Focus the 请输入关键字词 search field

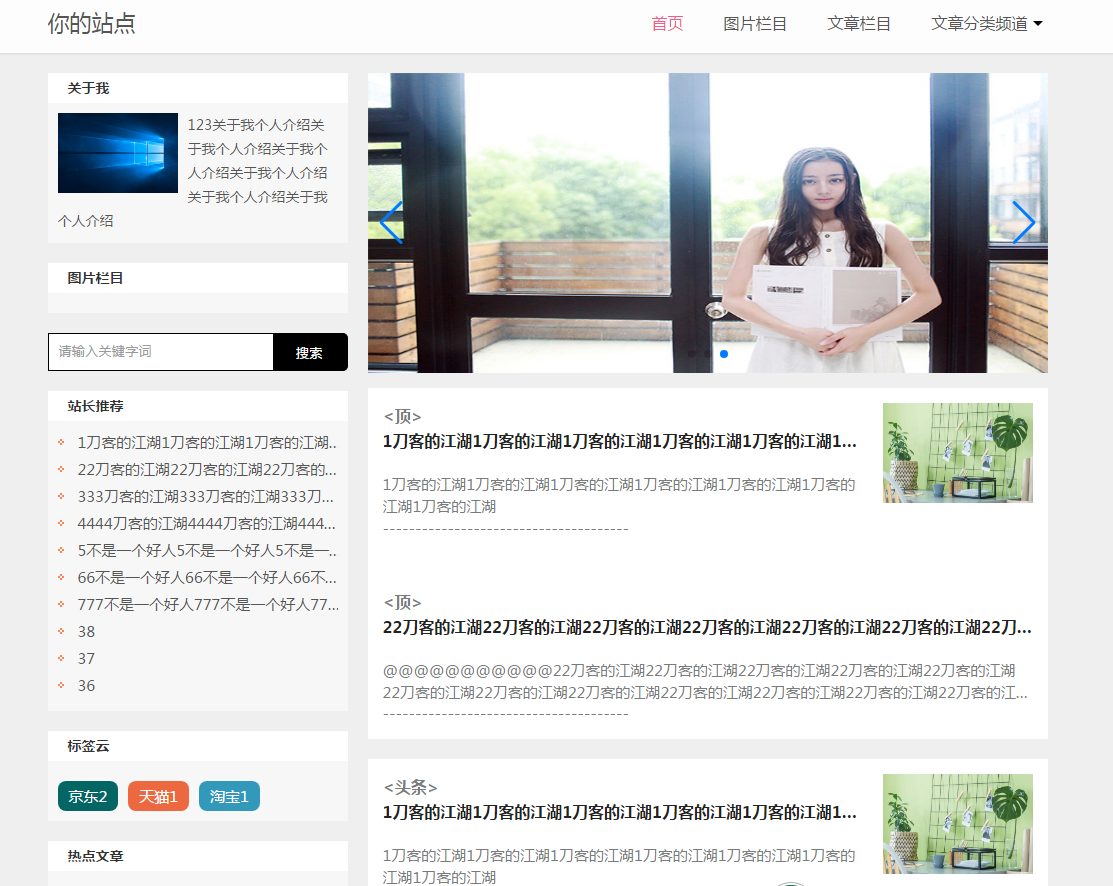pos(161,352)
